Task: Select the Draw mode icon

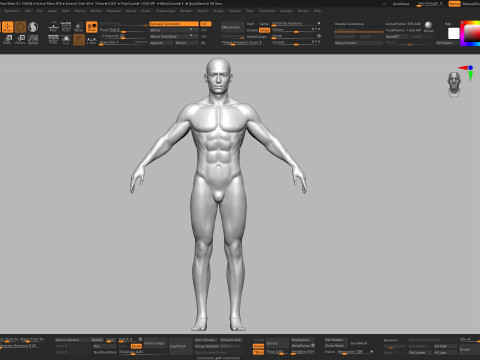Action: point(7,27)
